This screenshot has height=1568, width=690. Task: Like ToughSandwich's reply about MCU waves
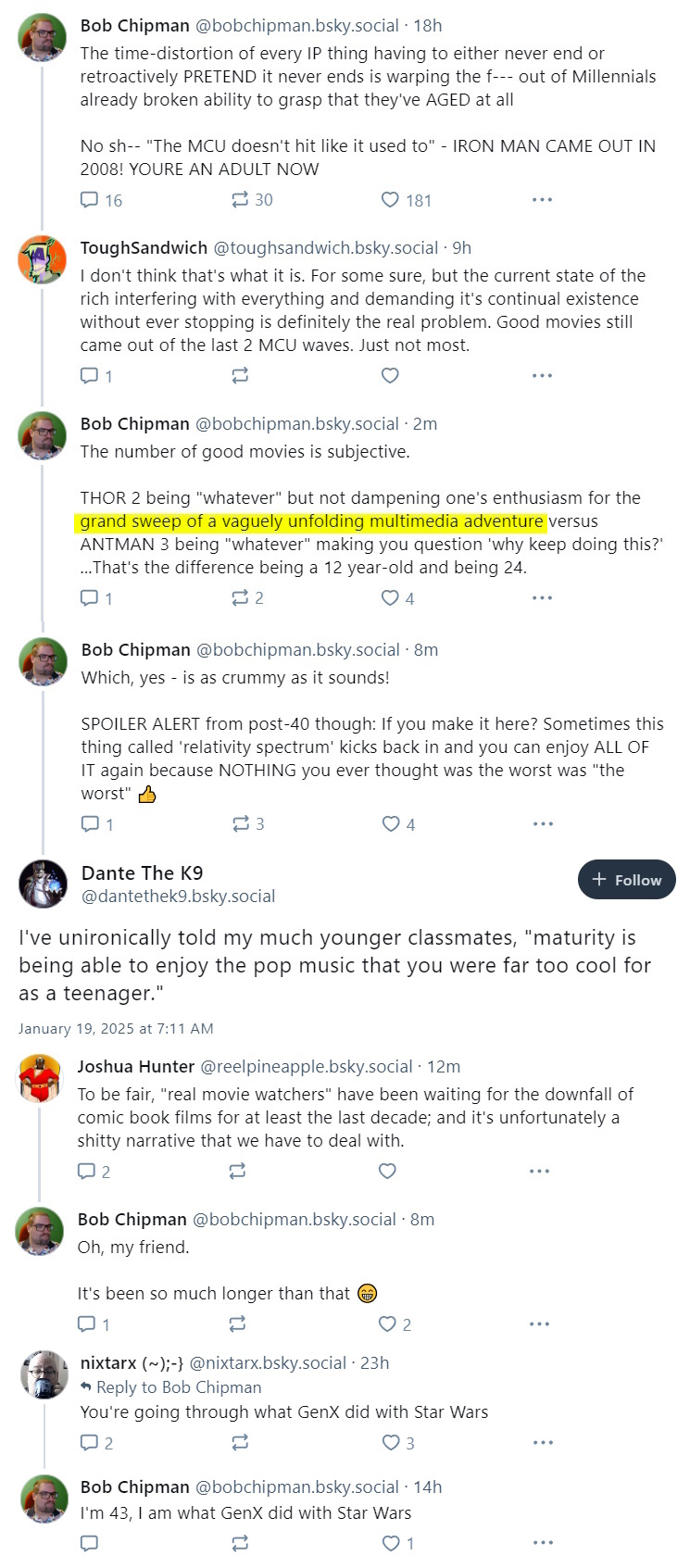tap(391, 376)
